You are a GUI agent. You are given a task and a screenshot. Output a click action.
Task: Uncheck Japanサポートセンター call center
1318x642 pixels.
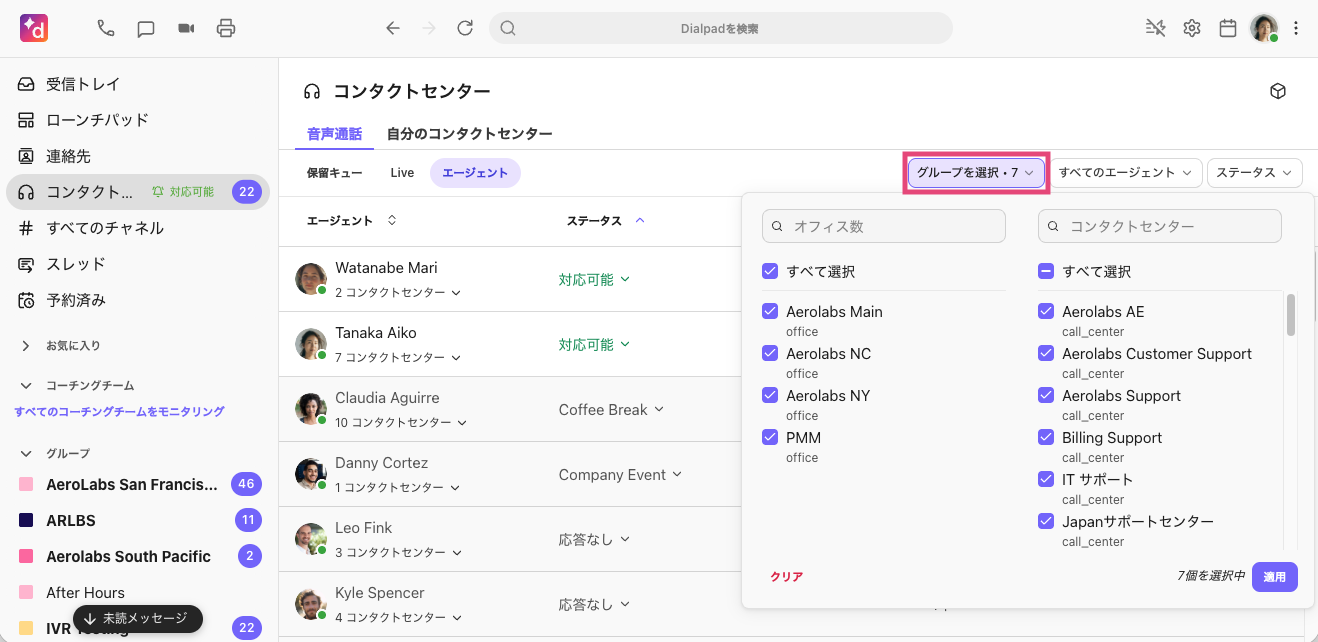tap(1045, 521)
